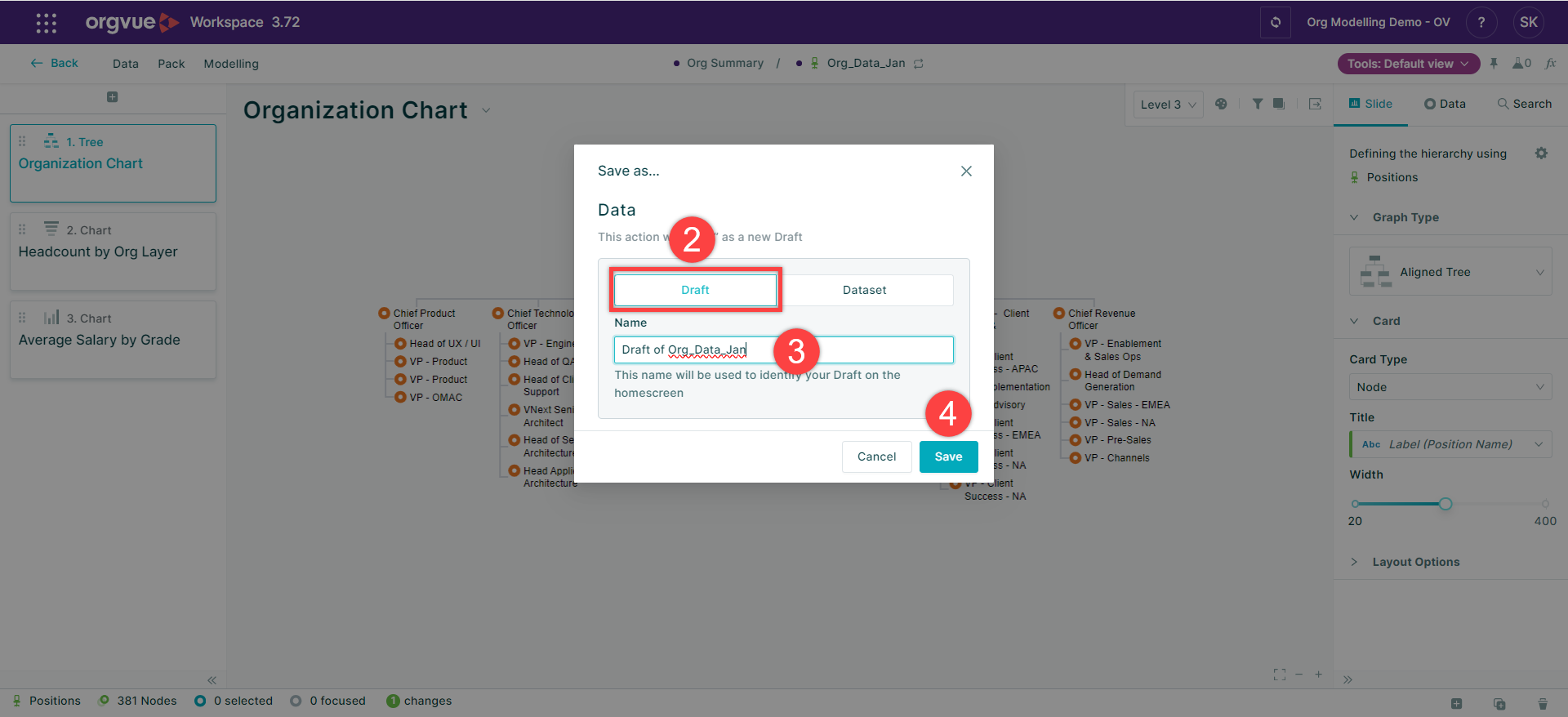
Task: Close the Save as dialog
Action: tap(966, 171)
